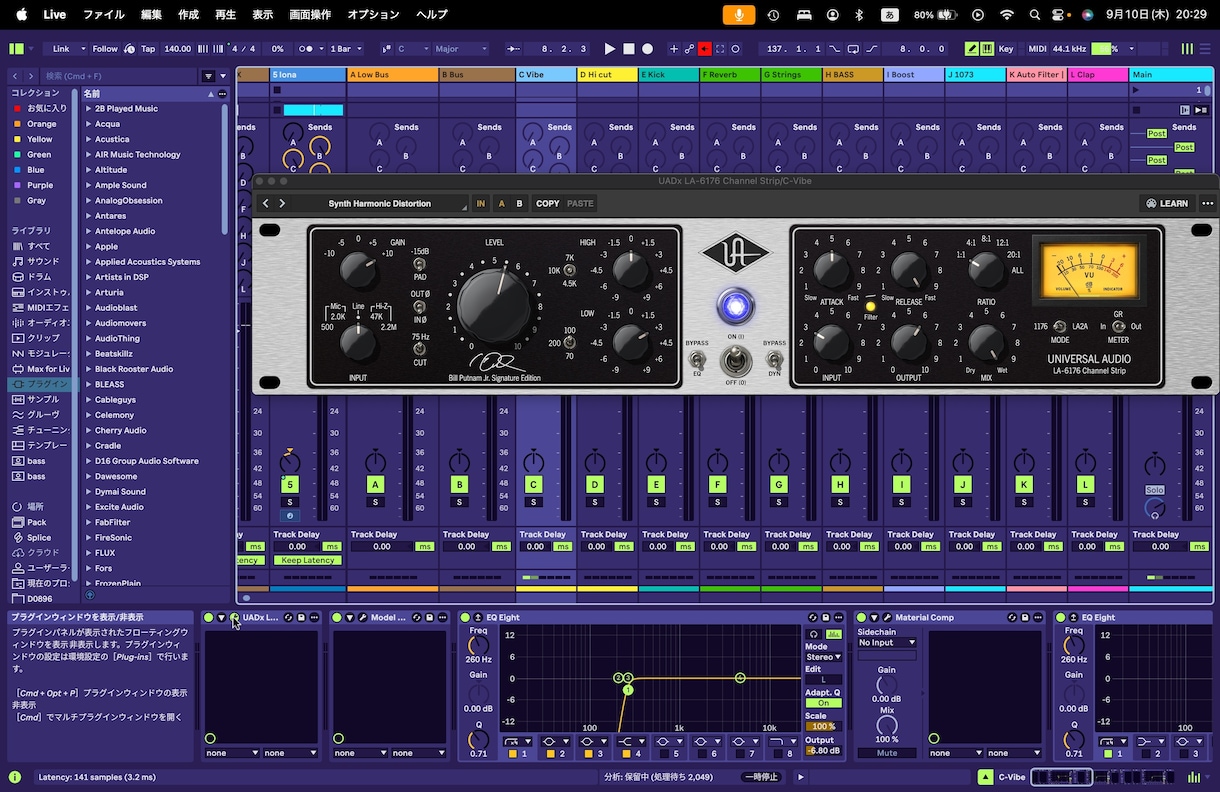Toggle automation arm (red button) in transport
Image resolution: width=1220 pixels, height=792 pixels.
click(x=705, y=48)
